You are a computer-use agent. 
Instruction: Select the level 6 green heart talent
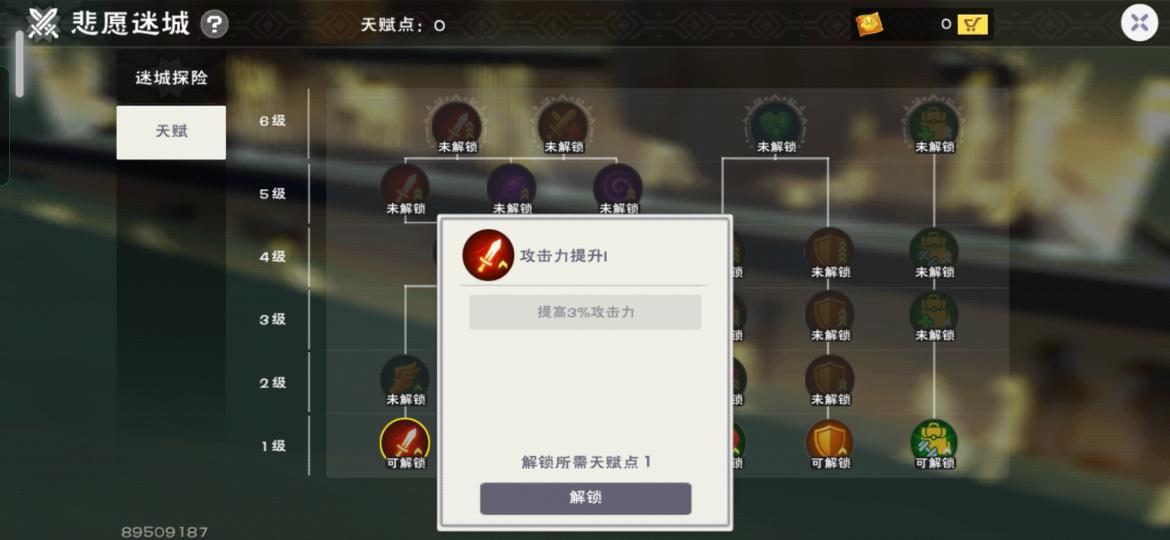775,125
